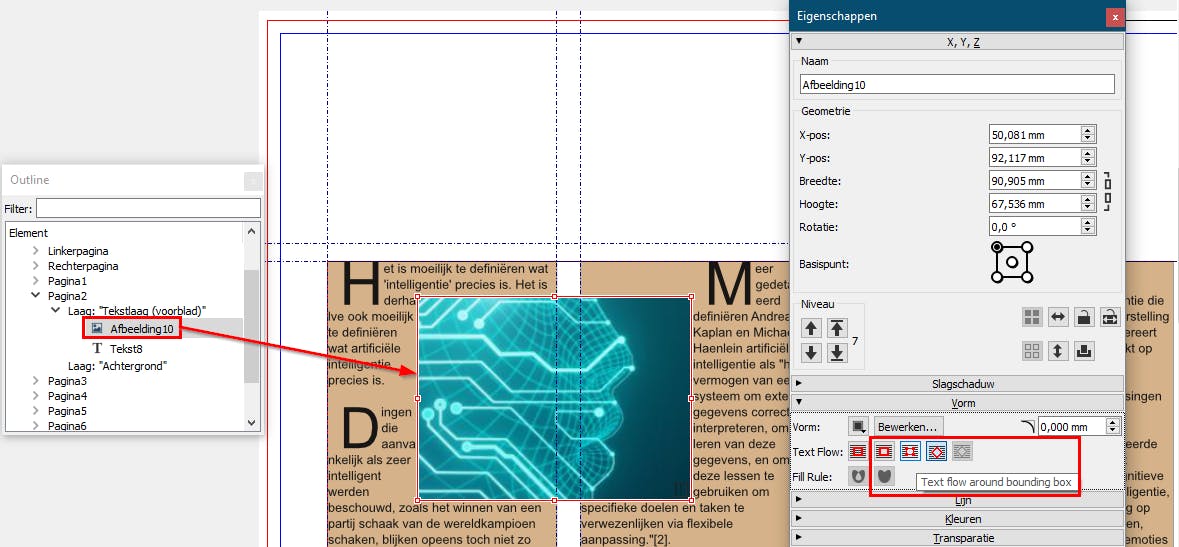Screen dimensions: 1179x547
Task: Flip the image horizontally
Action: pos(1058,318)
